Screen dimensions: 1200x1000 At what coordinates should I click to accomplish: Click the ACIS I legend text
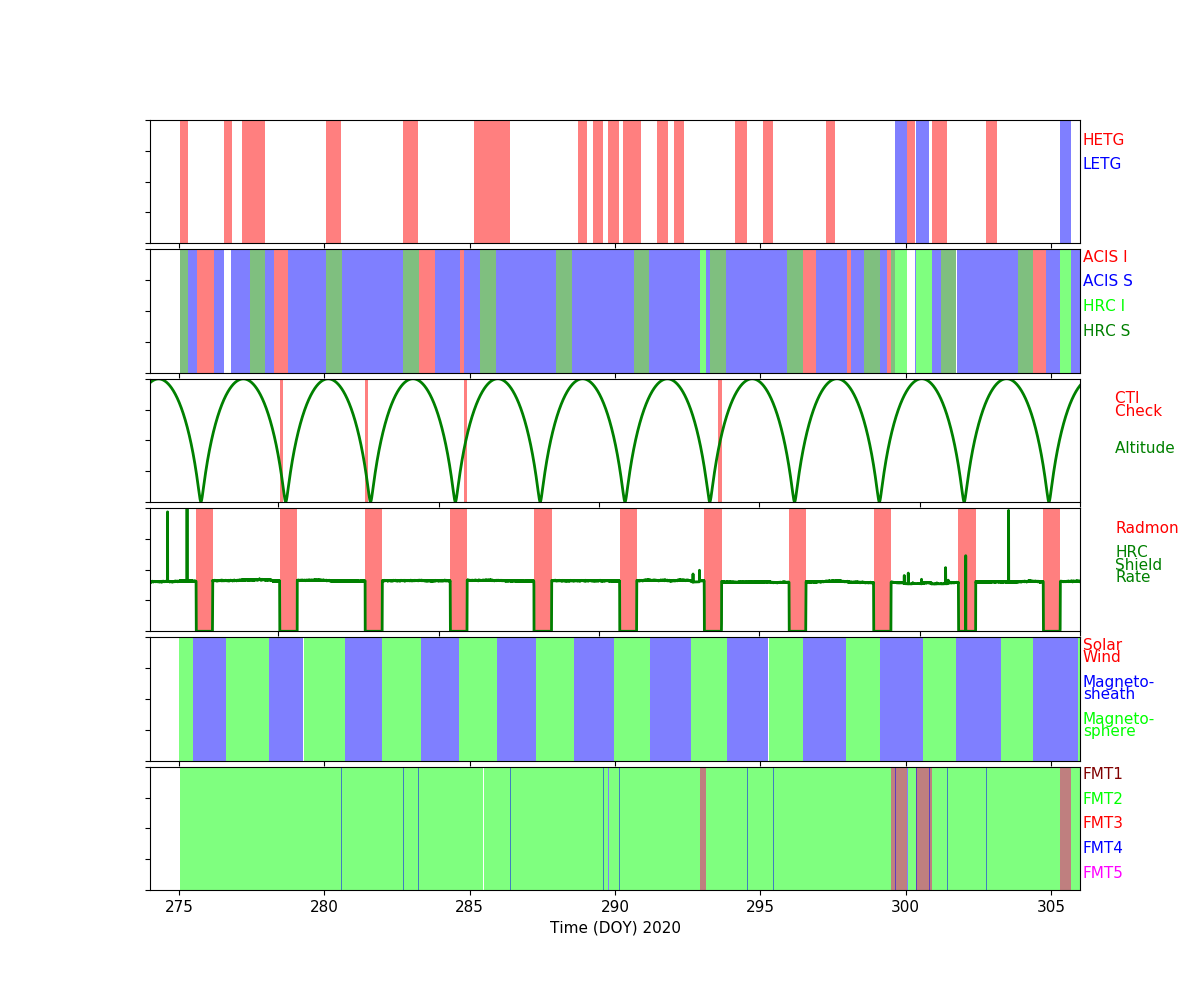(1104, 257)
